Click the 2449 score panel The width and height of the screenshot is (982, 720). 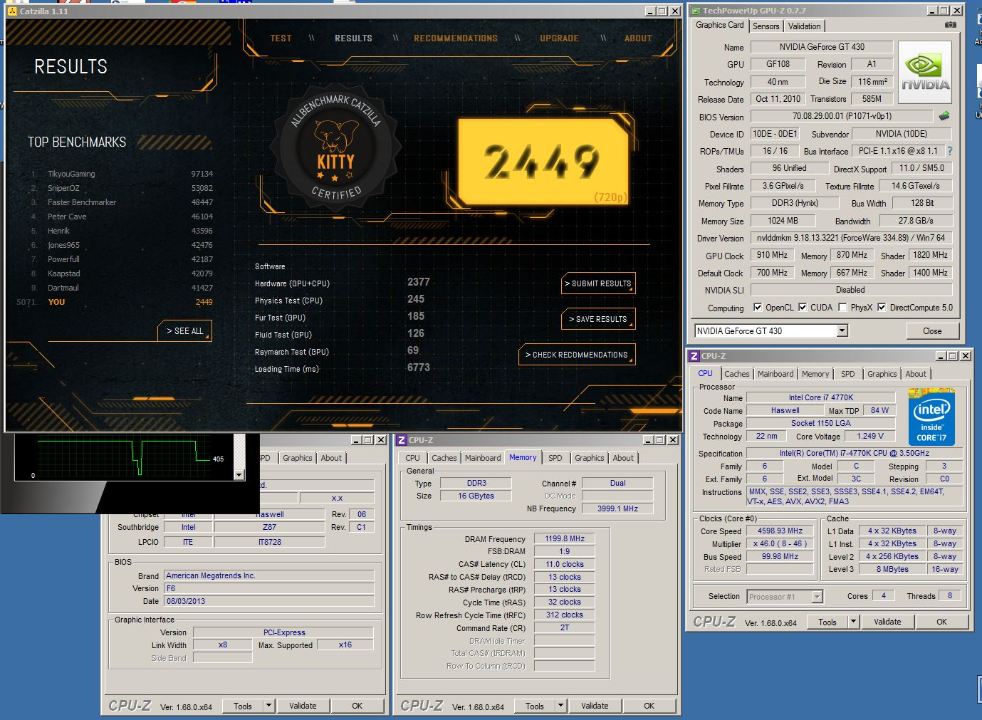[544, 162]
